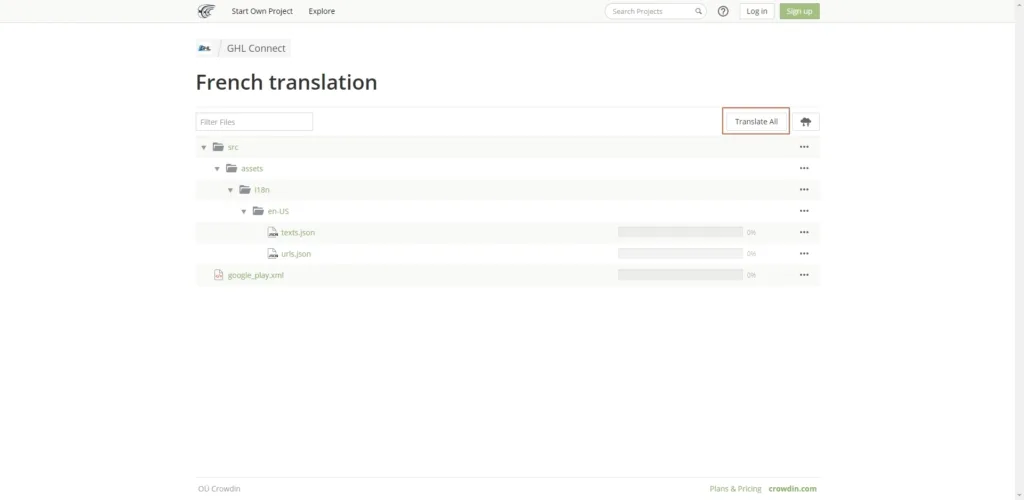This screenshot has height=500, width=1024.
Task: Click the Crowdin logo in header
Action: coord(205,11)
